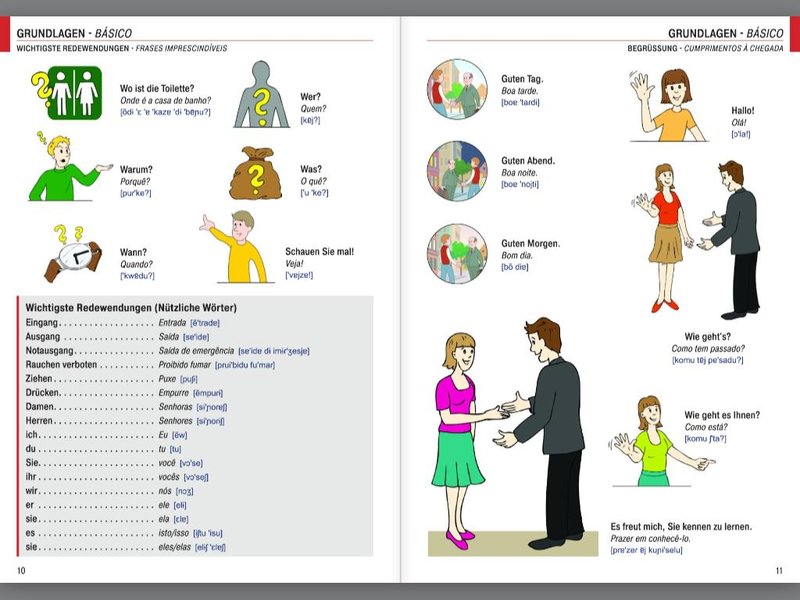
Task: Click the wristwatch with question marks
Action: click(x=73, y=254)
